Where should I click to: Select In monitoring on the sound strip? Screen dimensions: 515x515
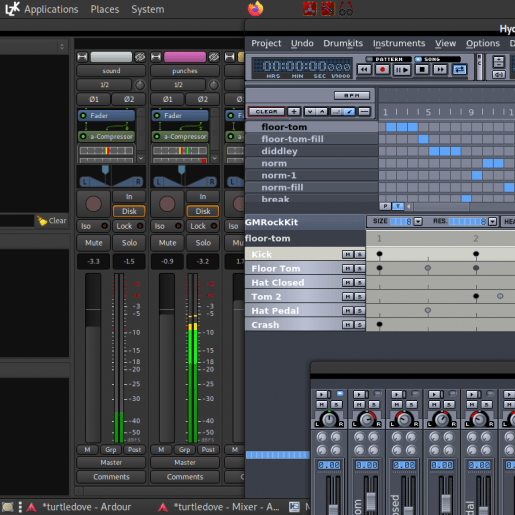(129, 197)
